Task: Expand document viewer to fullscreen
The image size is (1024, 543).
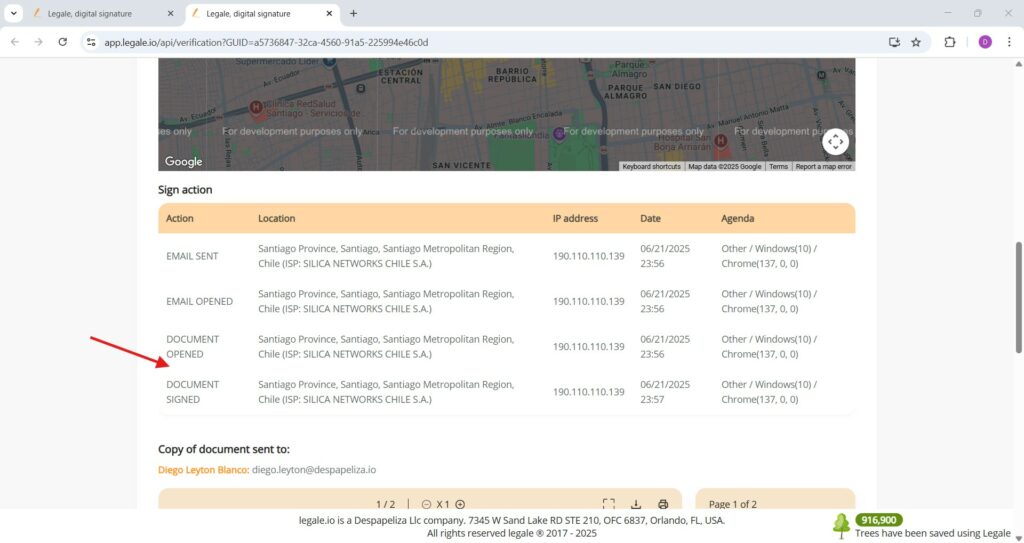Action: click(x=609, y=504)
